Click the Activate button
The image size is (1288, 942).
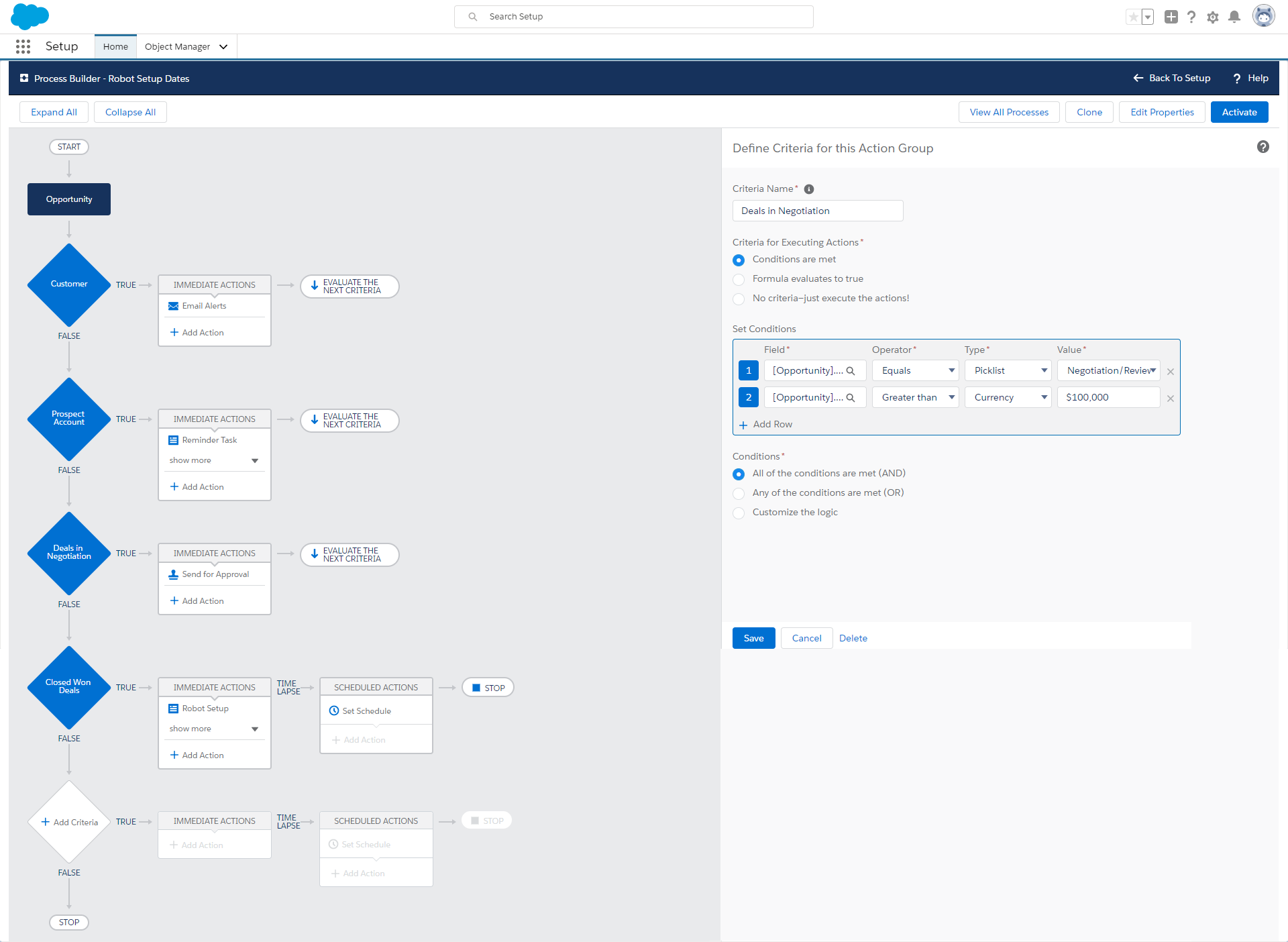coord(1238,112)
